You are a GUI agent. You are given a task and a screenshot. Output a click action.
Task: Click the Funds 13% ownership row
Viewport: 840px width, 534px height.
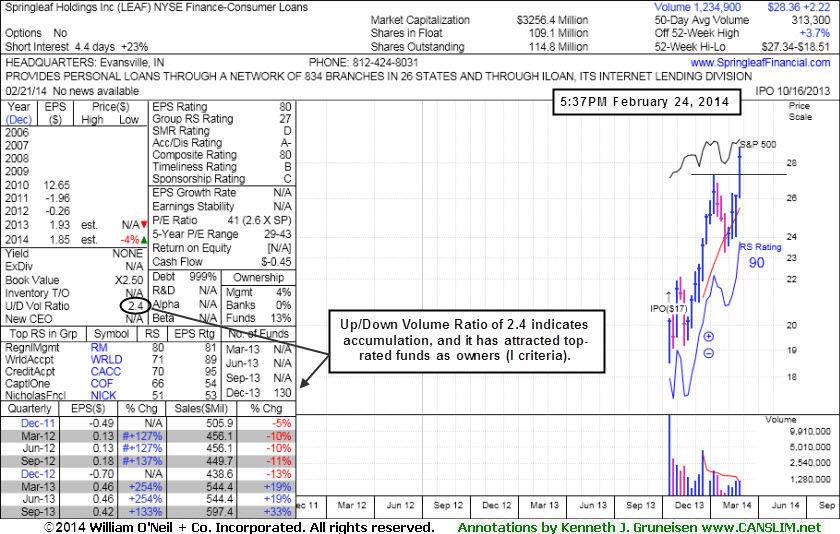258,318
